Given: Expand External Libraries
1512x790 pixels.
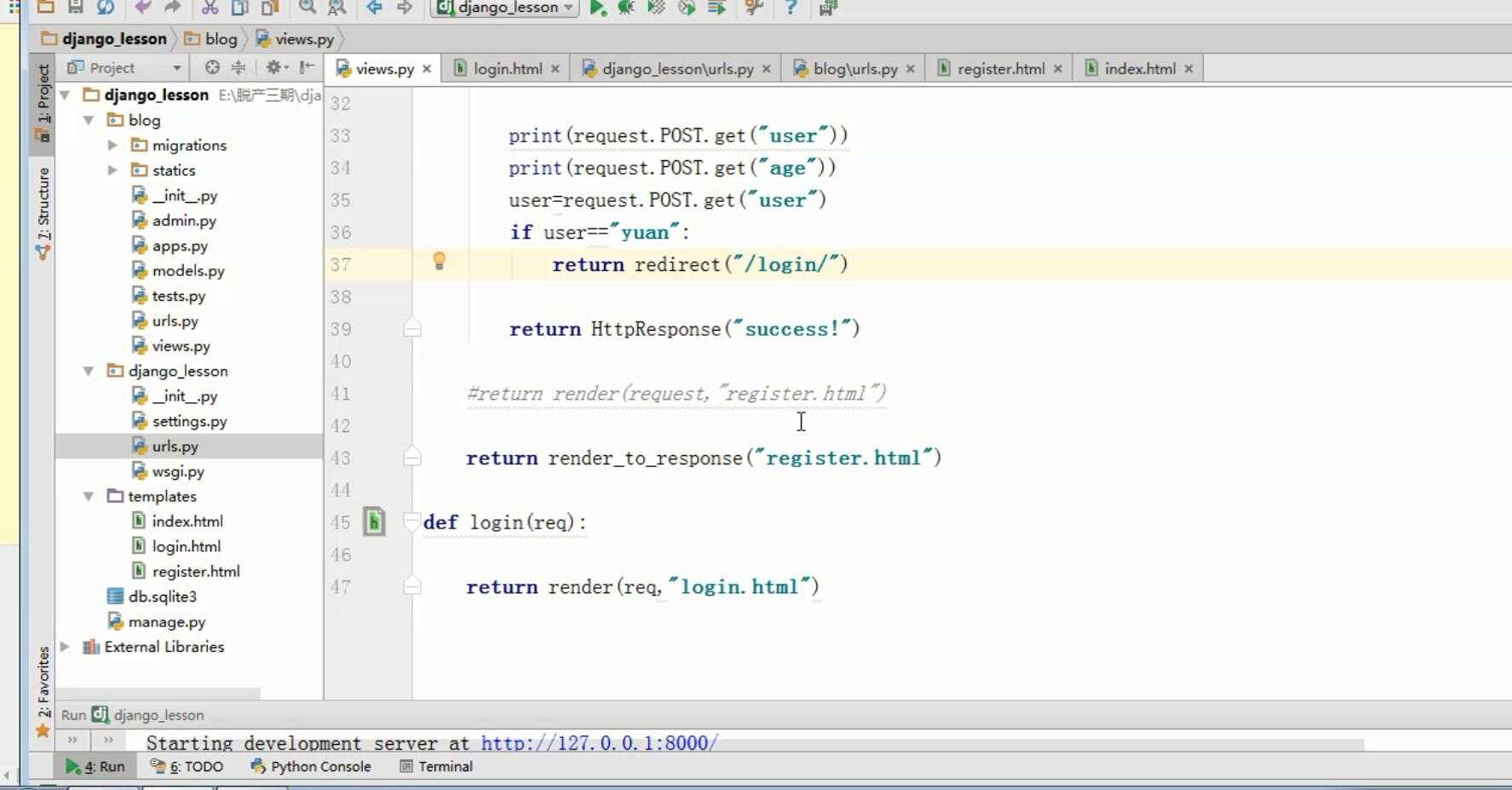Looking at the screenshot, I should (x=65, y=647).
